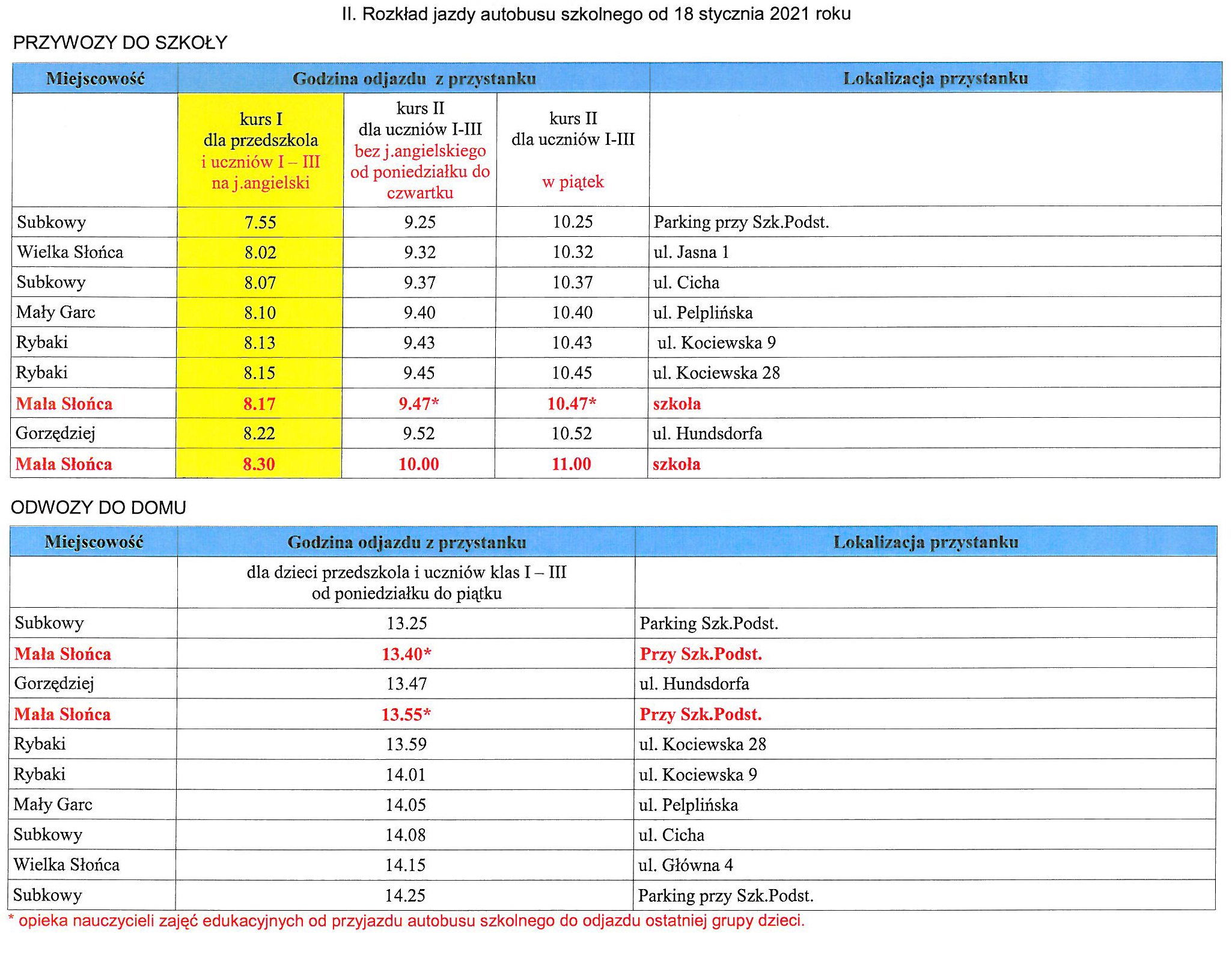The height and width of the screenshot is (954, 1232).
Task: Click the red footnote about teacher supervision
Action: (406, 921)
